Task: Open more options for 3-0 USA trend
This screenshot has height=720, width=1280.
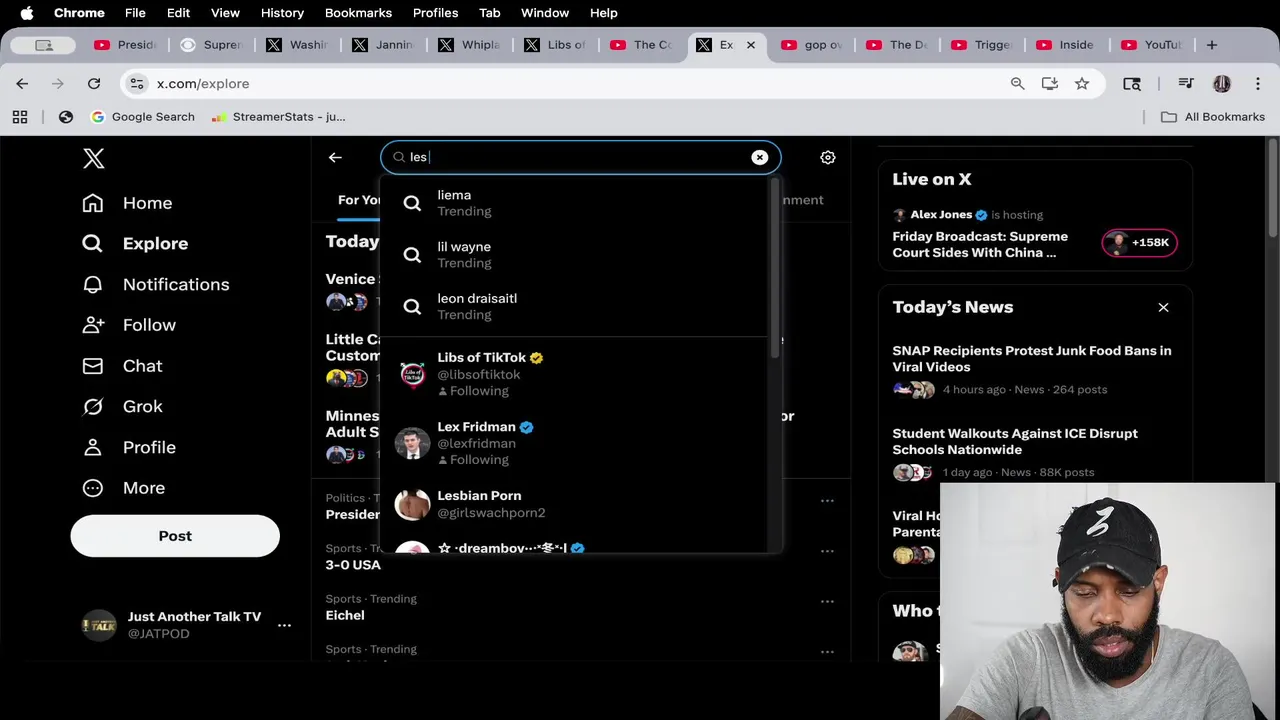Action: coord(827,551)
